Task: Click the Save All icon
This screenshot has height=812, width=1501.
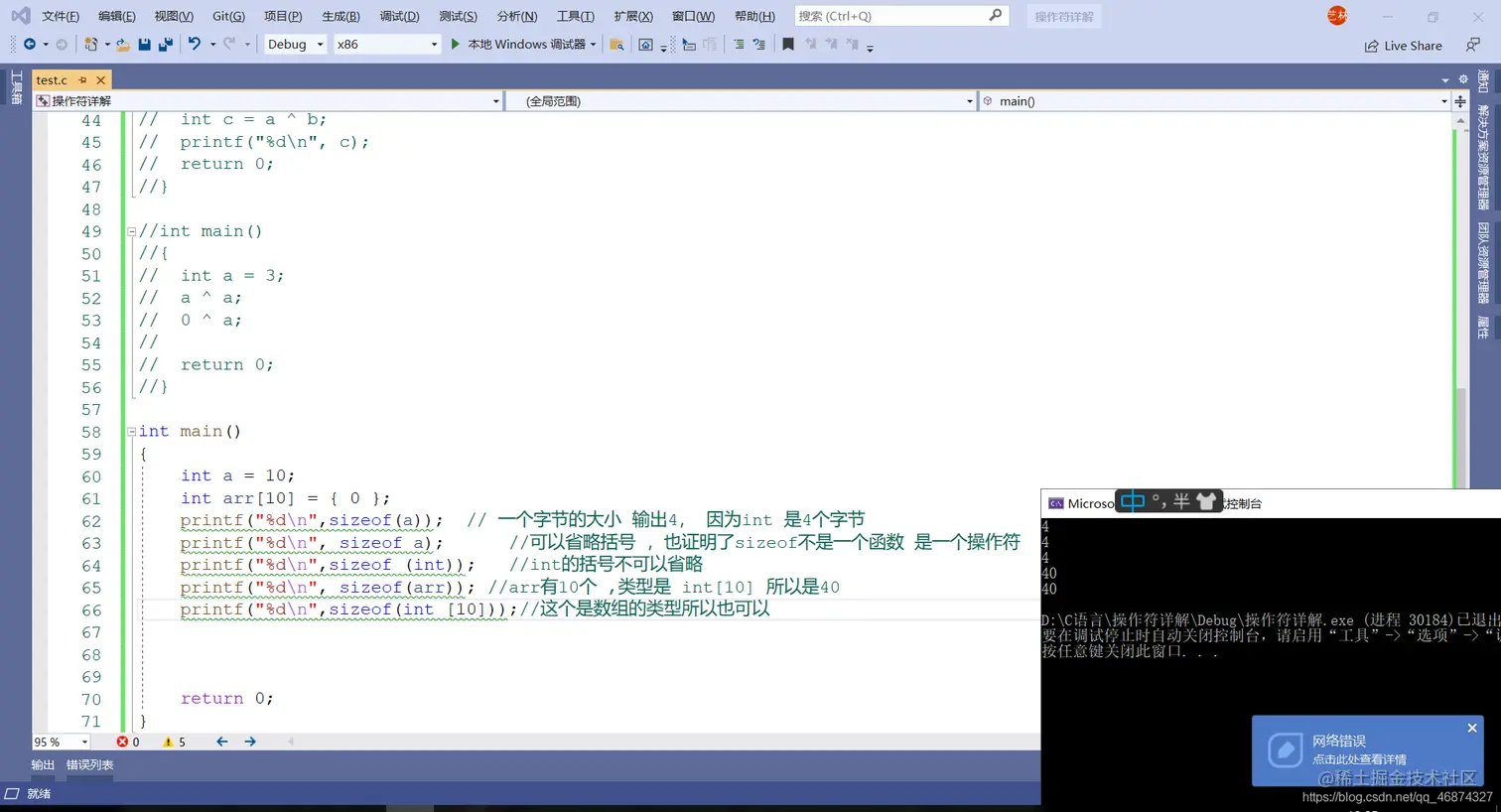Action: pos(166,45)
